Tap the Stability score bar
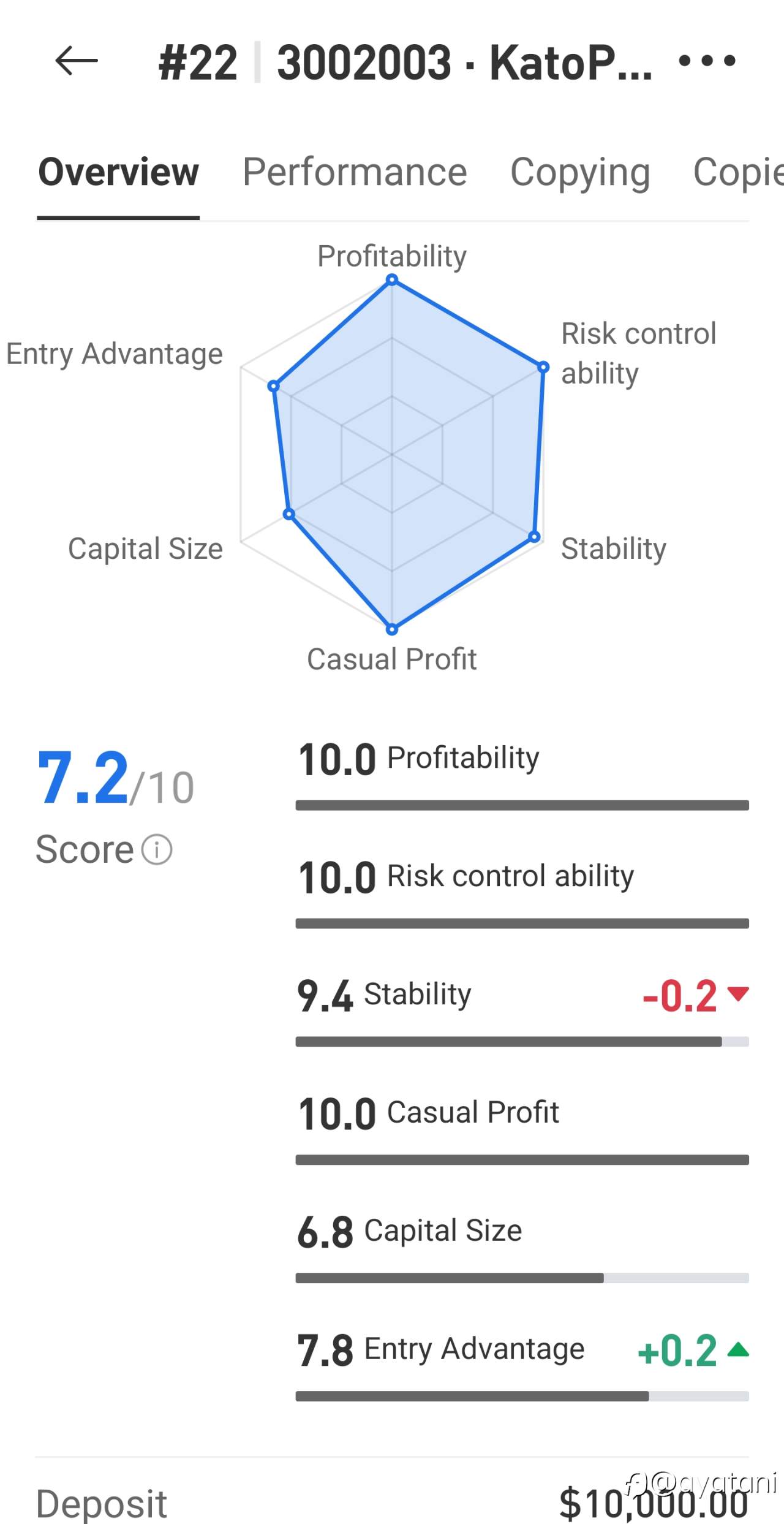This screenshot has height=1524, width=784. click(x=522, y=1041)
